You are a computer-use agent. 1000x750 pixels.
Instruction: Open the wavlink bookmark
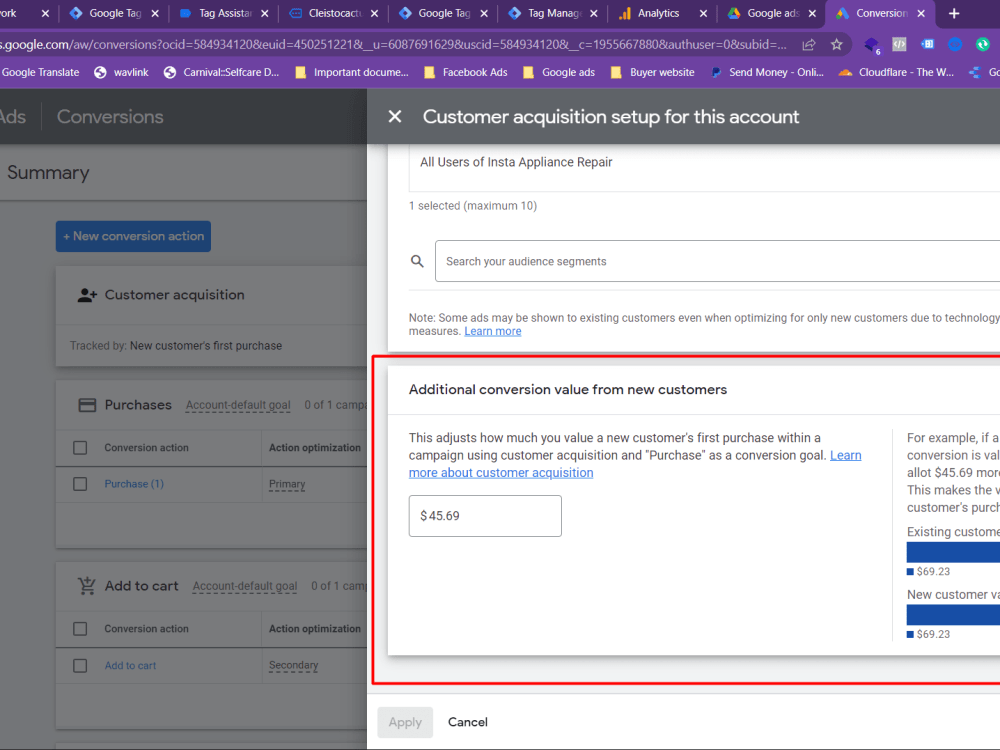coord(121,72)
